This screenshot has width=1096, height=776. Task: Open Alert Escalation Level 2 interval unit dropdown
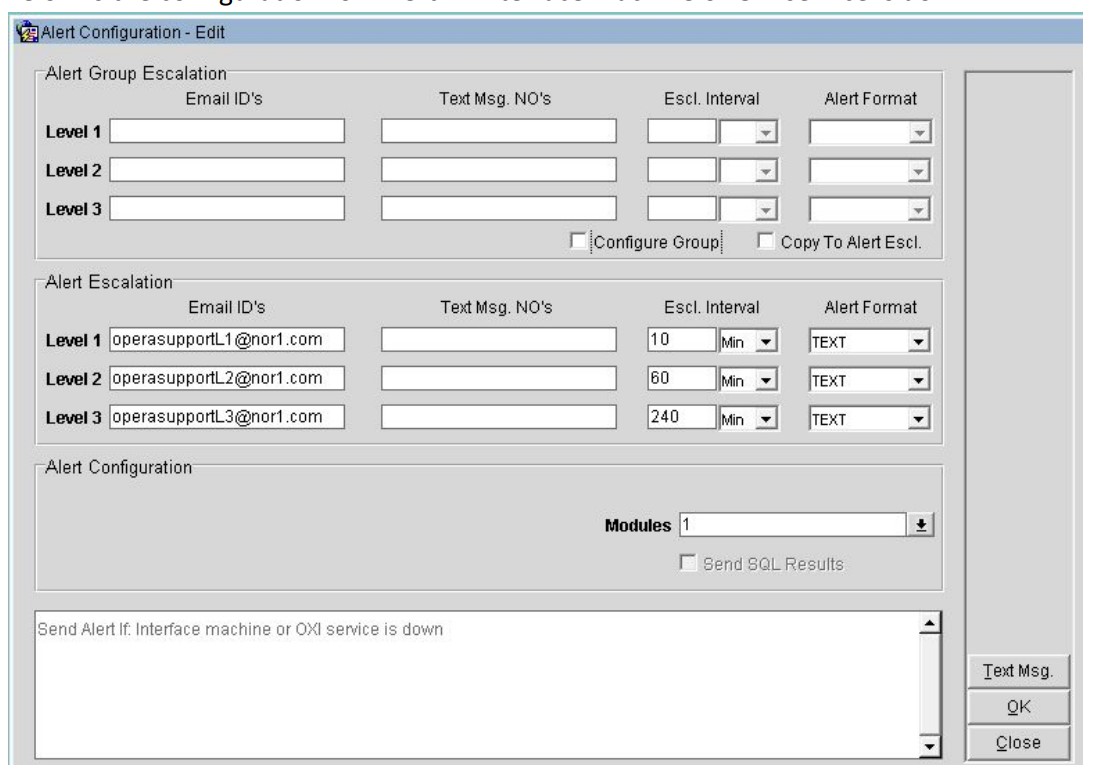(765, 379)
